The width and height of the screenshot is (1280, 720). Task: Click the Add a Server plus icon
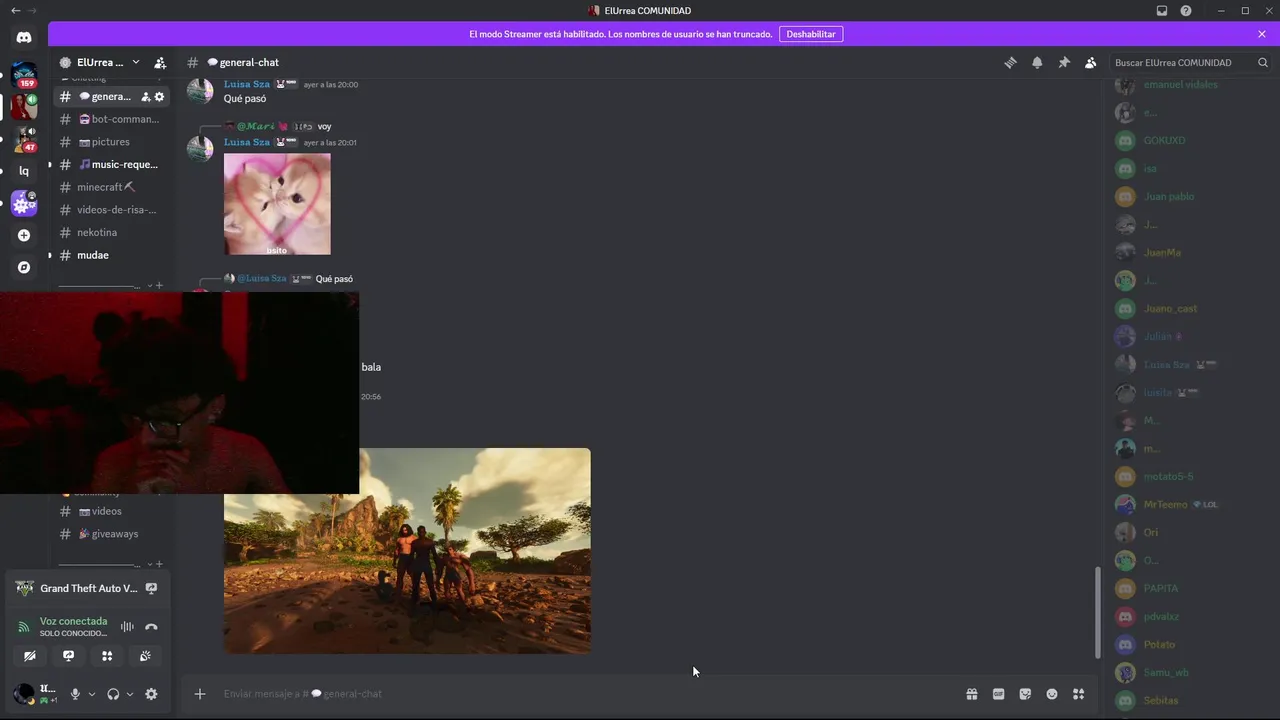[24, 235]
